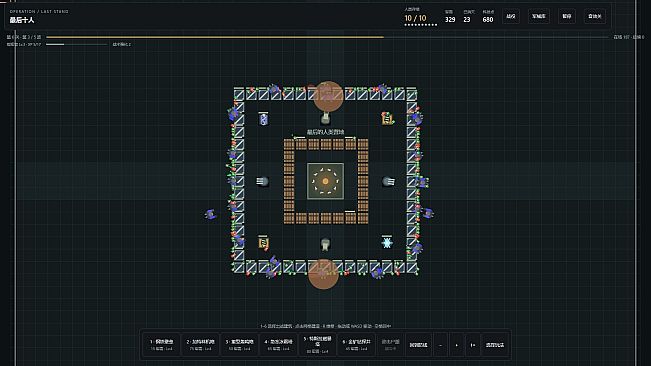This screenshot has width=651, height=366.
Task: Select the multi-barrel turret on the left side
Action: pos(262,181)
